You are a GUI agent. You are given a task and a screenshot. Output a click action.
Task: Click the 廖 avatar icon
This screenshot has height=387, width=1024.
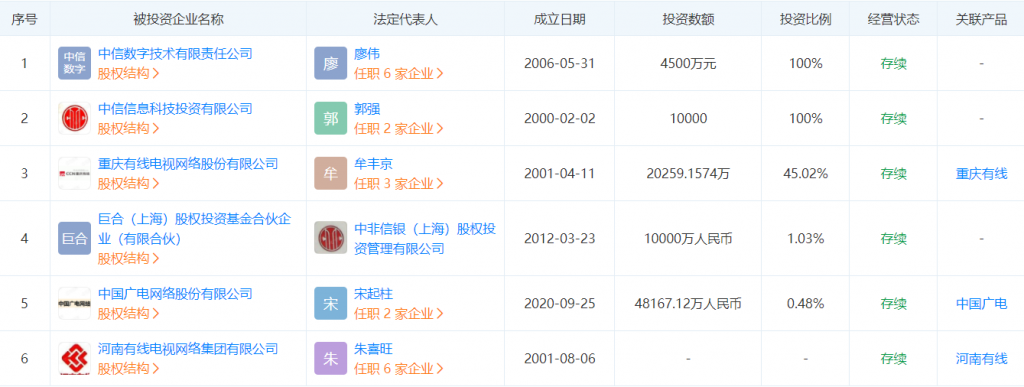coord(330,63)
